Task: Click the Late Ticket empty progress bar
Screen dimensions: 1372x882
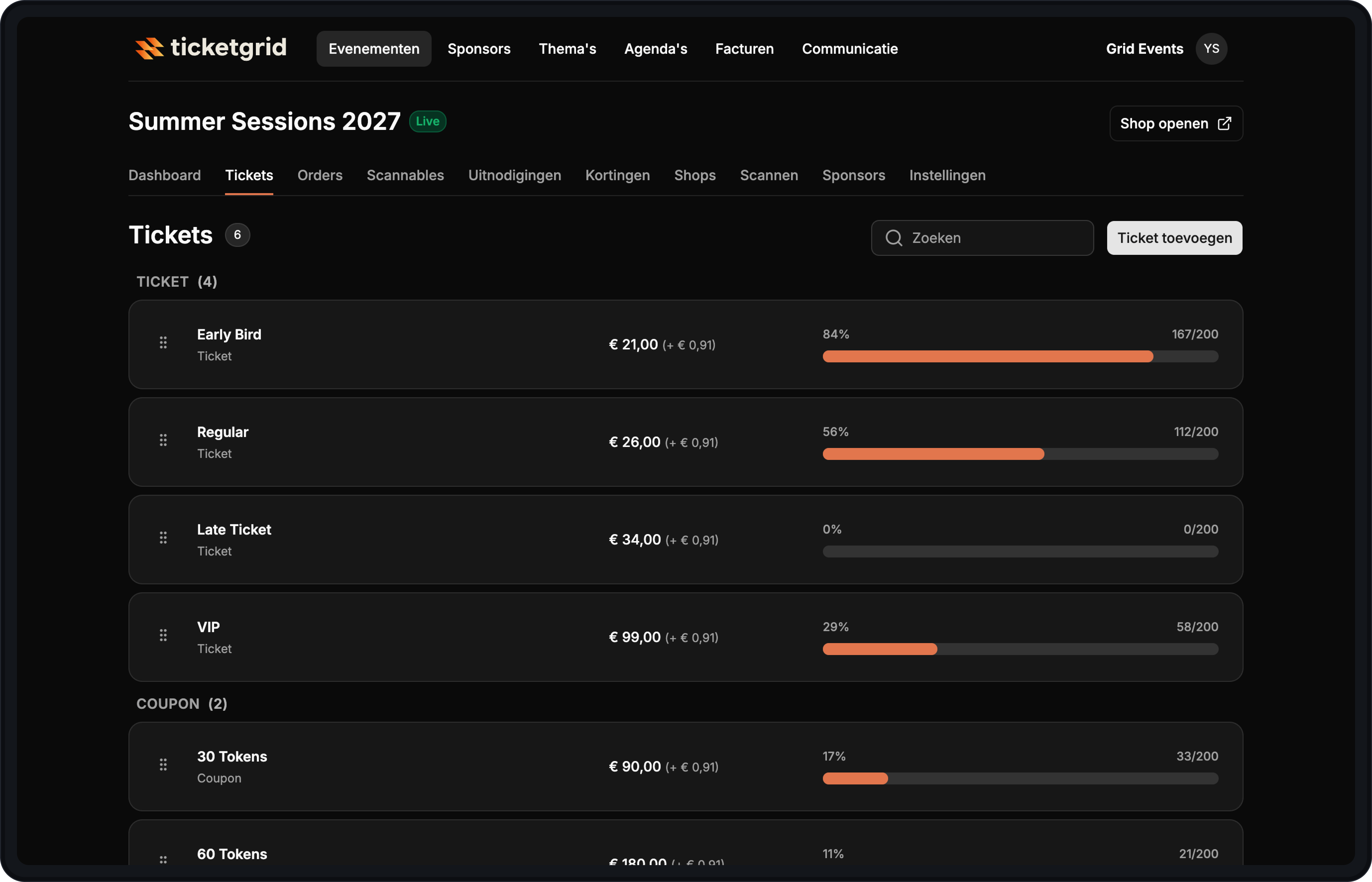Action: click(1020, 551)
